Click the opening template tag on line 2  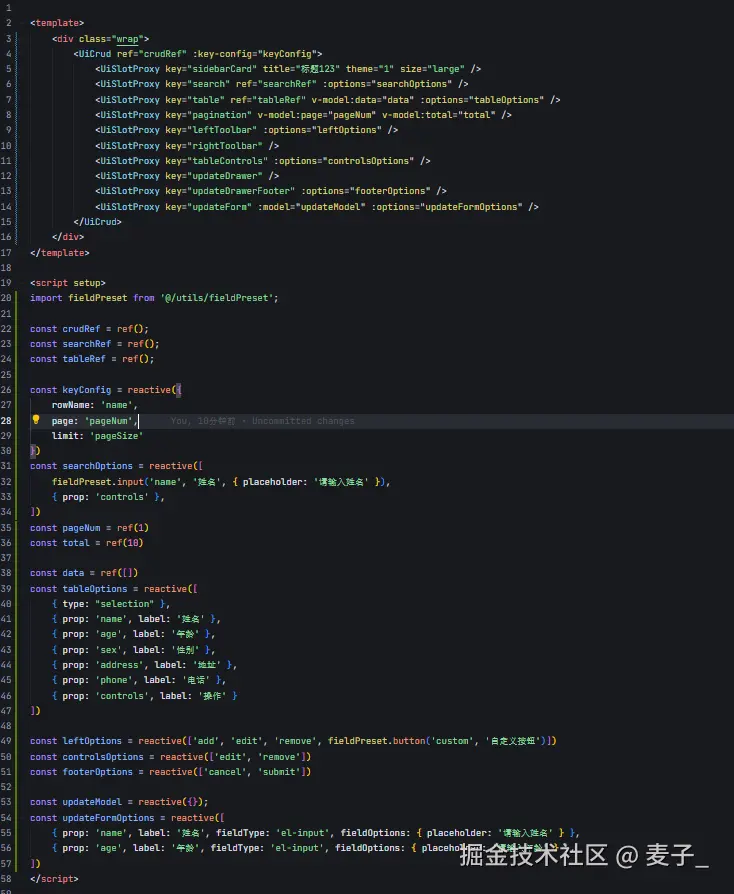point(57,22)
